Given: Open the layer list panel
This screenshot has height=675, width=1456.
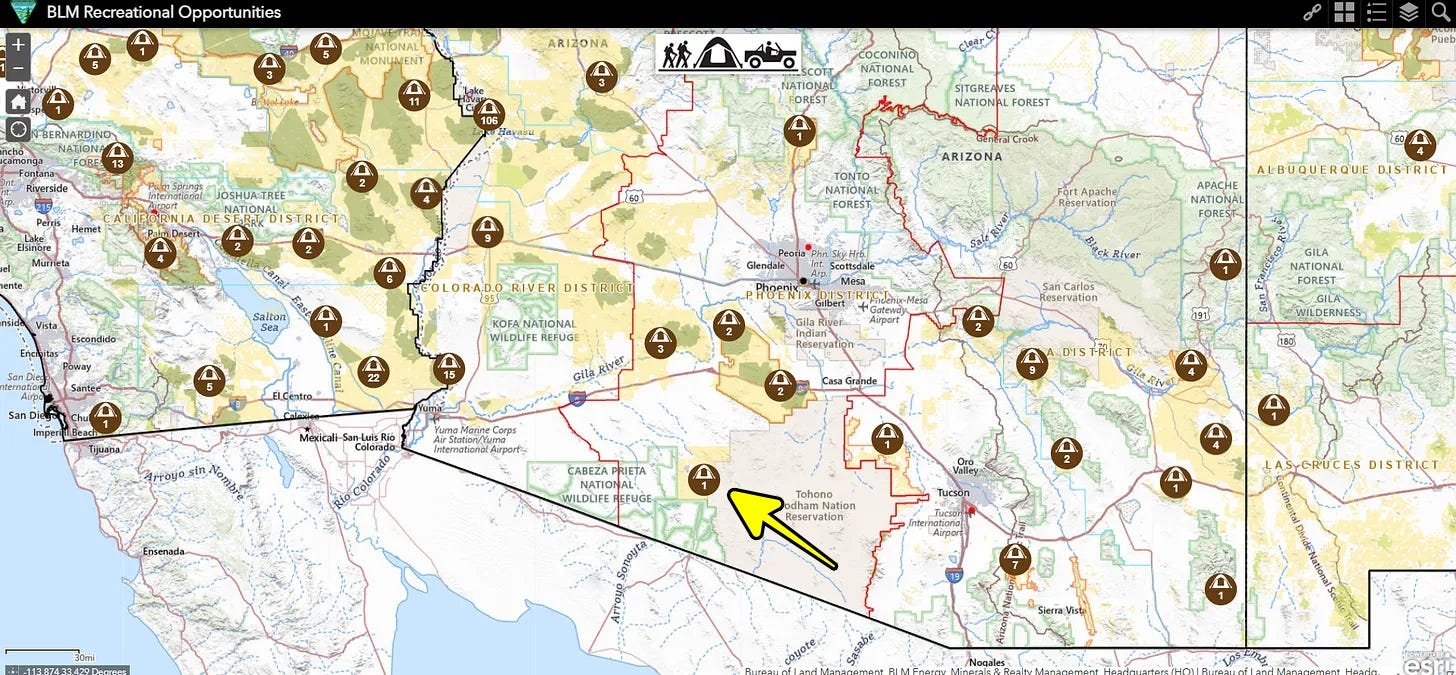Looking at the screenshot, I should coord(1408,12).
